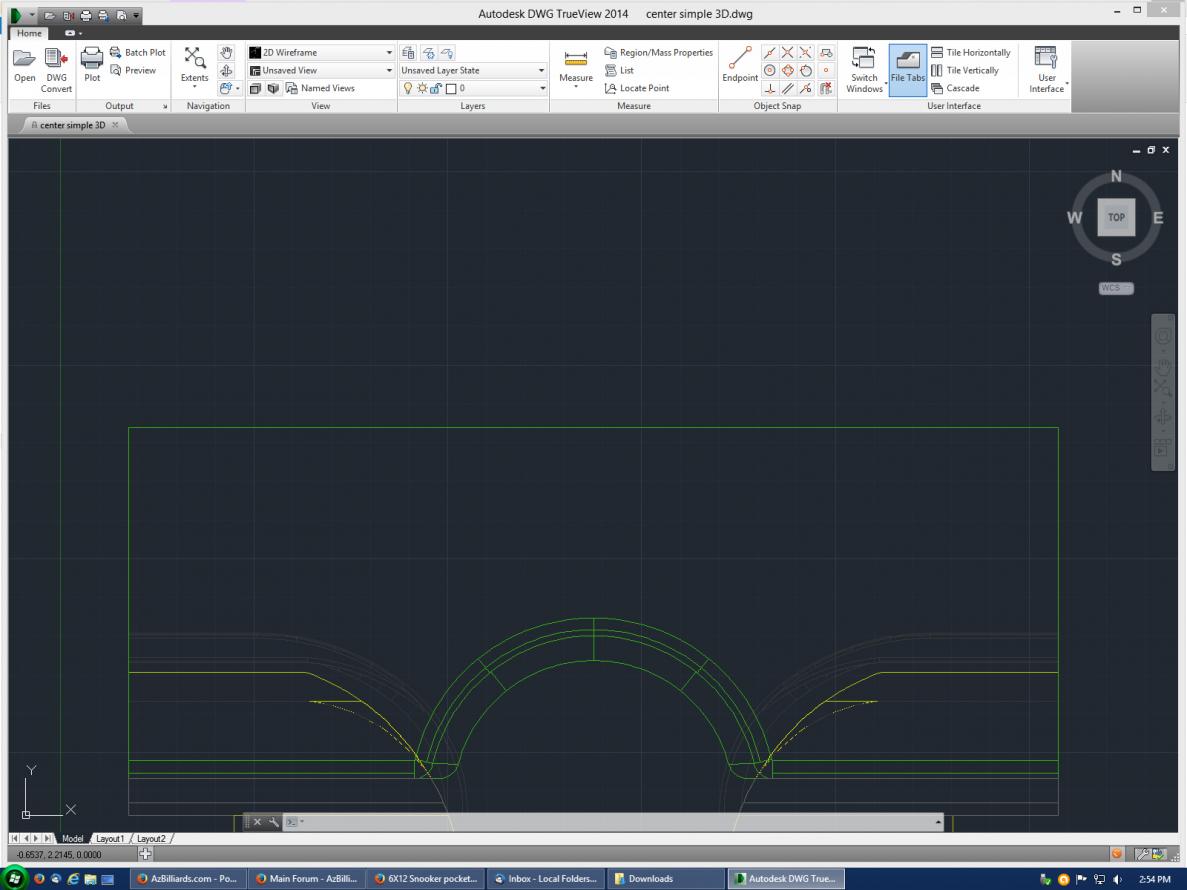Toggle layer lock padlock icon
Screen dimensions: 1187x890
click(x=437, y=88)
